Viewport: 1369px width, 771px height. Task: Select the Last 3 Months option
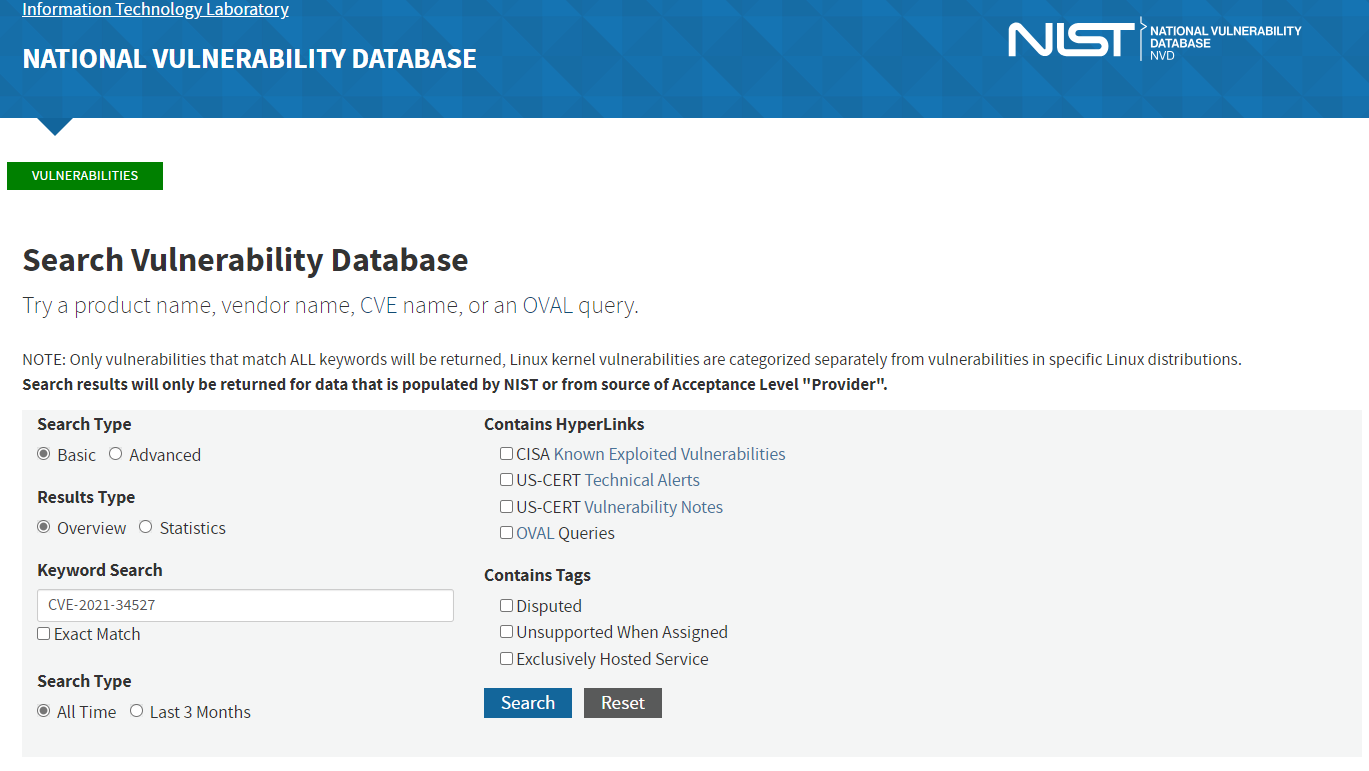[137, 711]
